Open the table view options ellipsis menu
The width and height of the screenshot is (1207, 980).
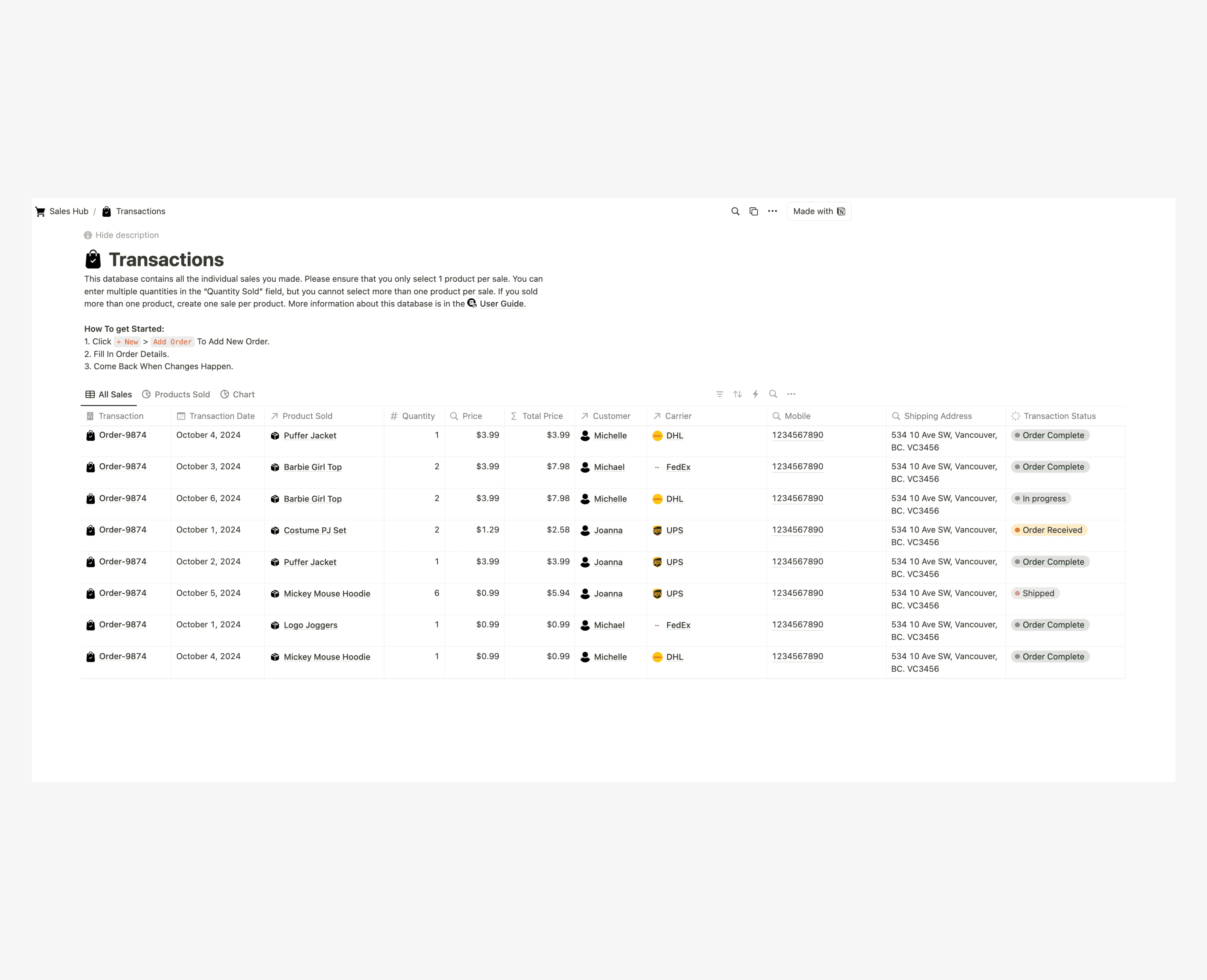coord(791,394)
